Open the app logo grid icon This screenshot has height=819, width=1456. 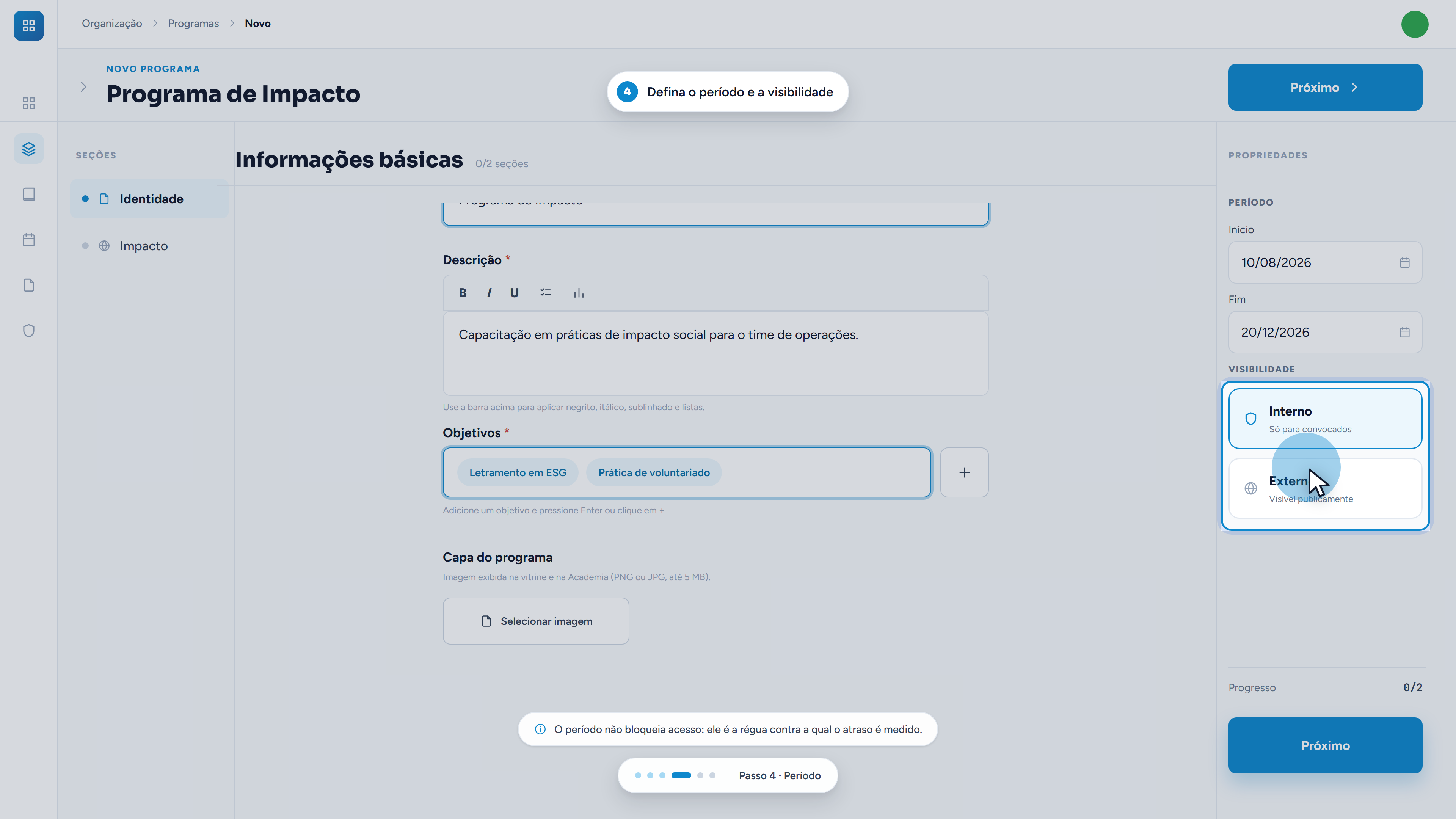(x=29, y=25)
